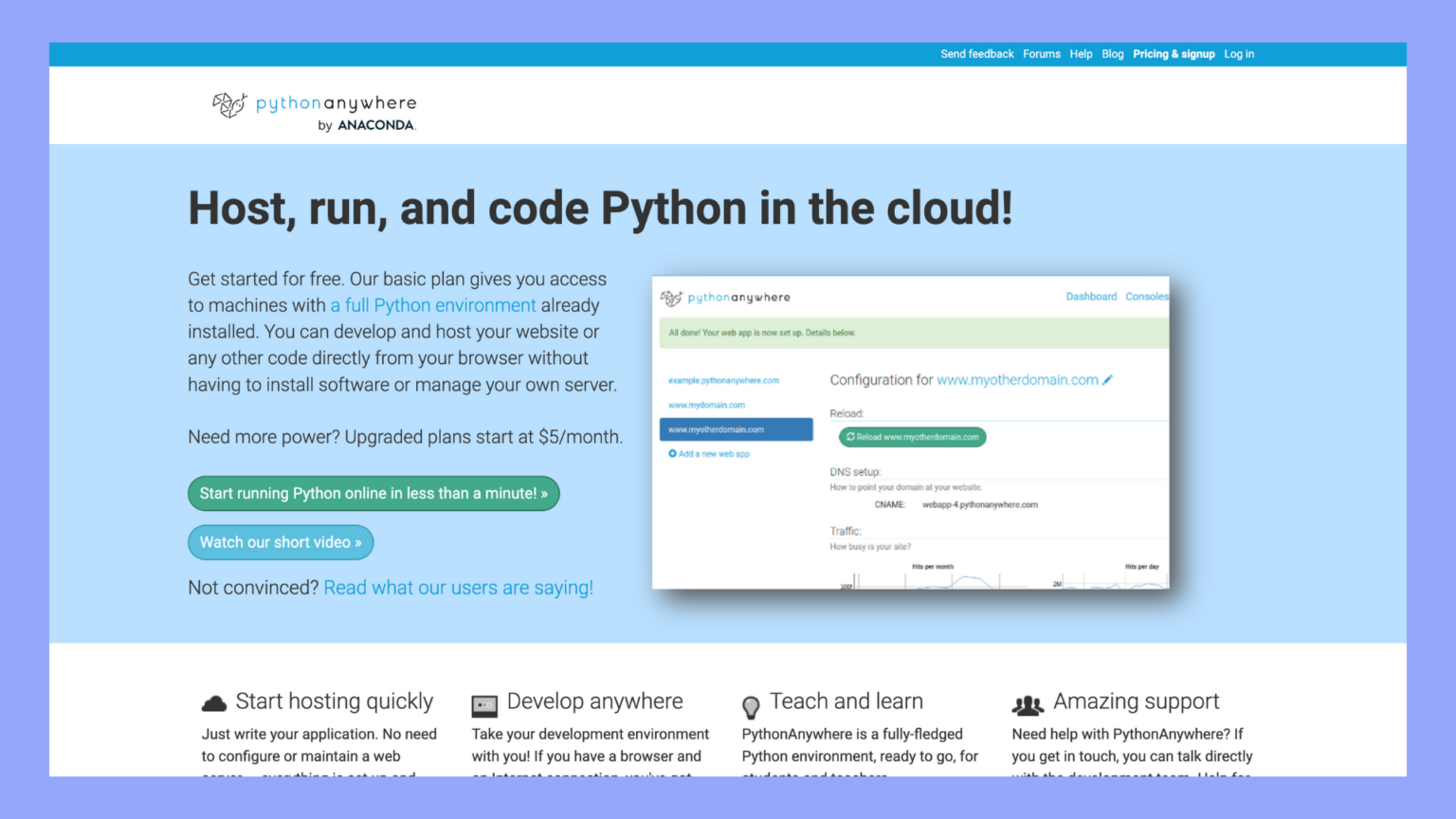
Task: Click the people icon beside Amazing support
Action: click(x=1028, y=705)
